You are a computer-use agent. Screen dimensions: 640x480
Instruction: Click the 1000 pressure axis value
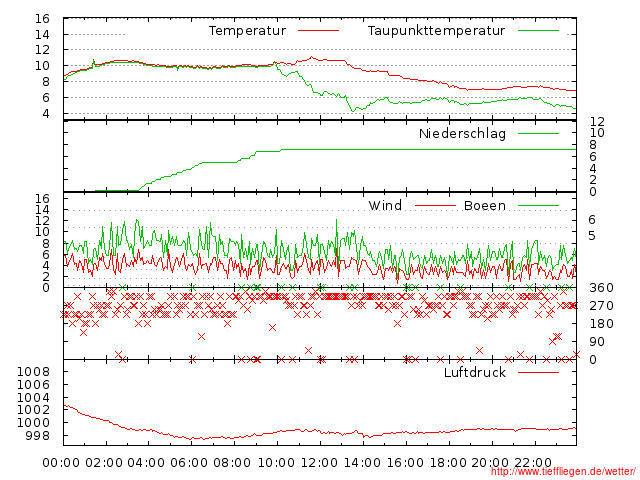pyautogui.click(x=33, y=422)
